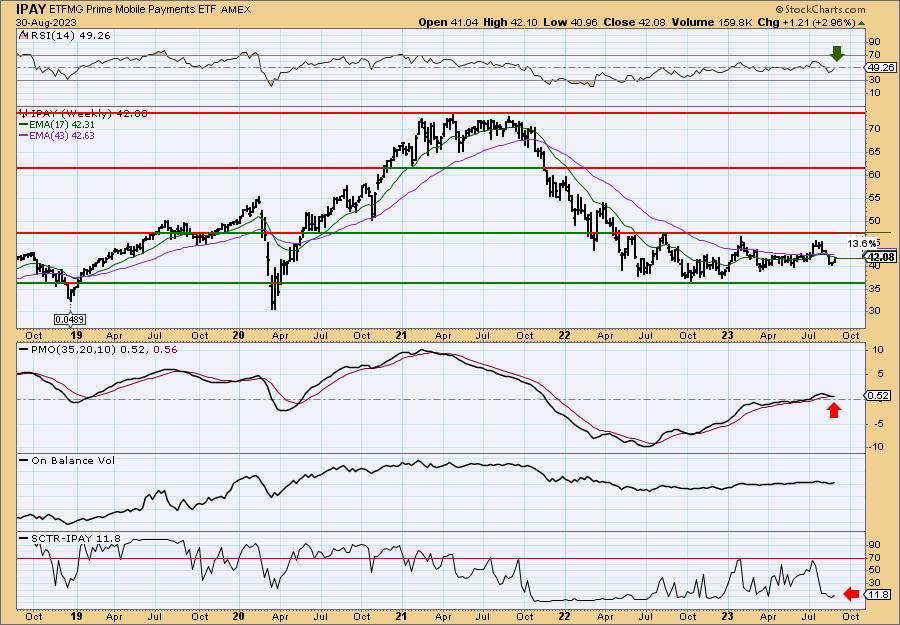Click the 13.6% annotation near price axis
Image resolution: width=900 pixels, height=625 pixels.
[x=862, y=243]
